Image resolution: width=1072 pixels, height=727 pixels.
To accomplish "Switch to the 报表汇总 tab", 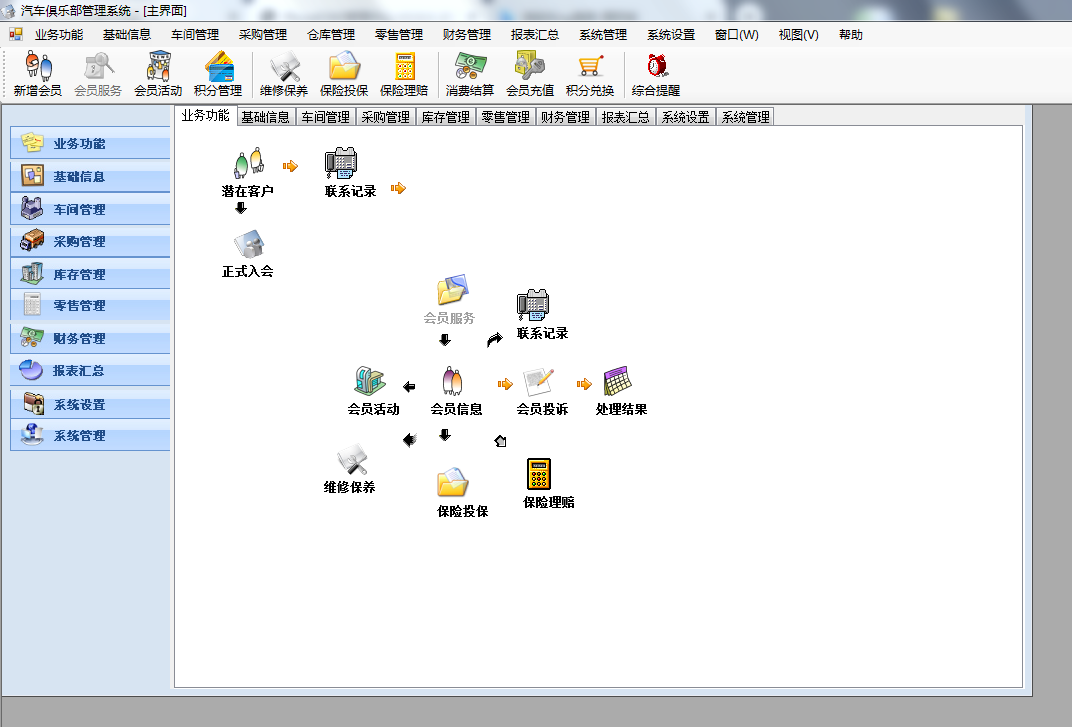I will click(x=625, y=117).
